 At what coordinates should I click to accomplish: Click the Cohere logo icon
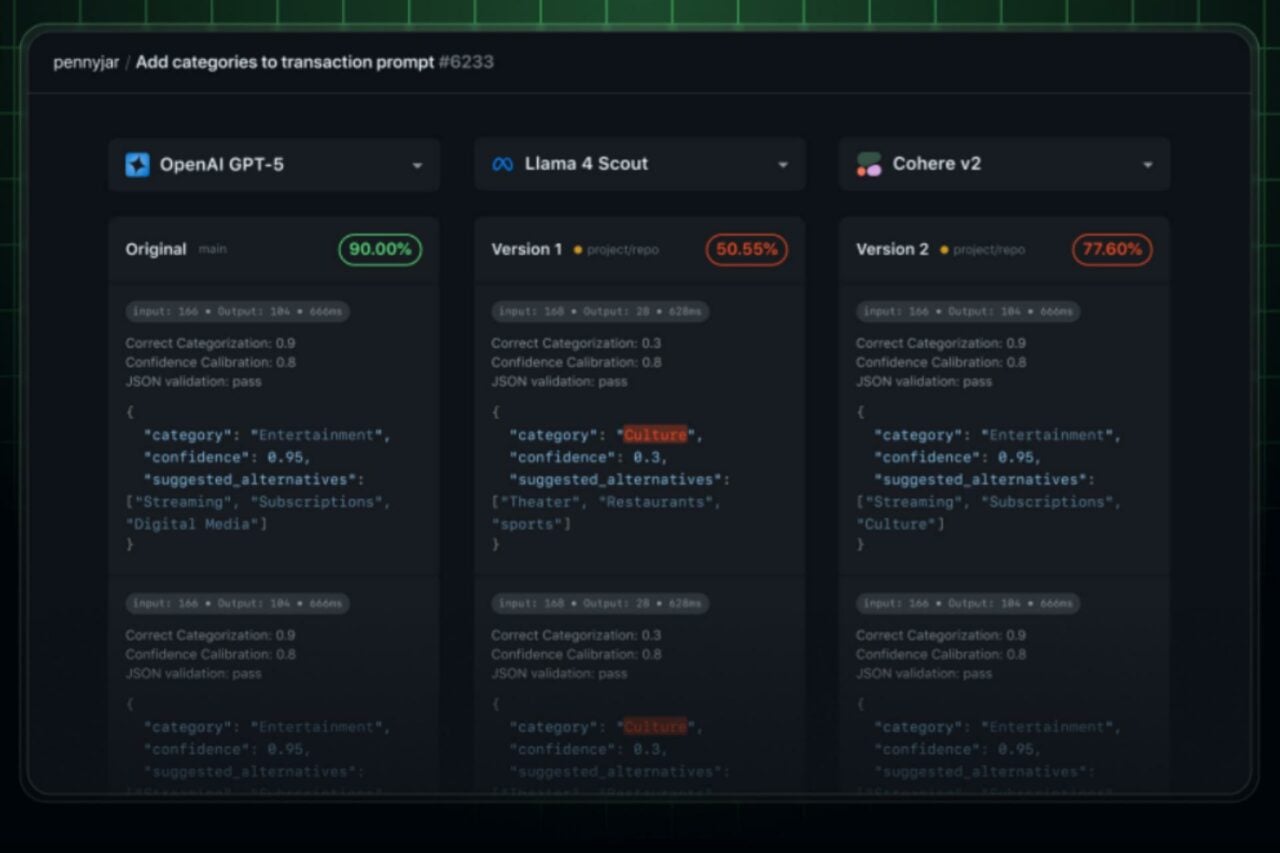pos(868,165)
